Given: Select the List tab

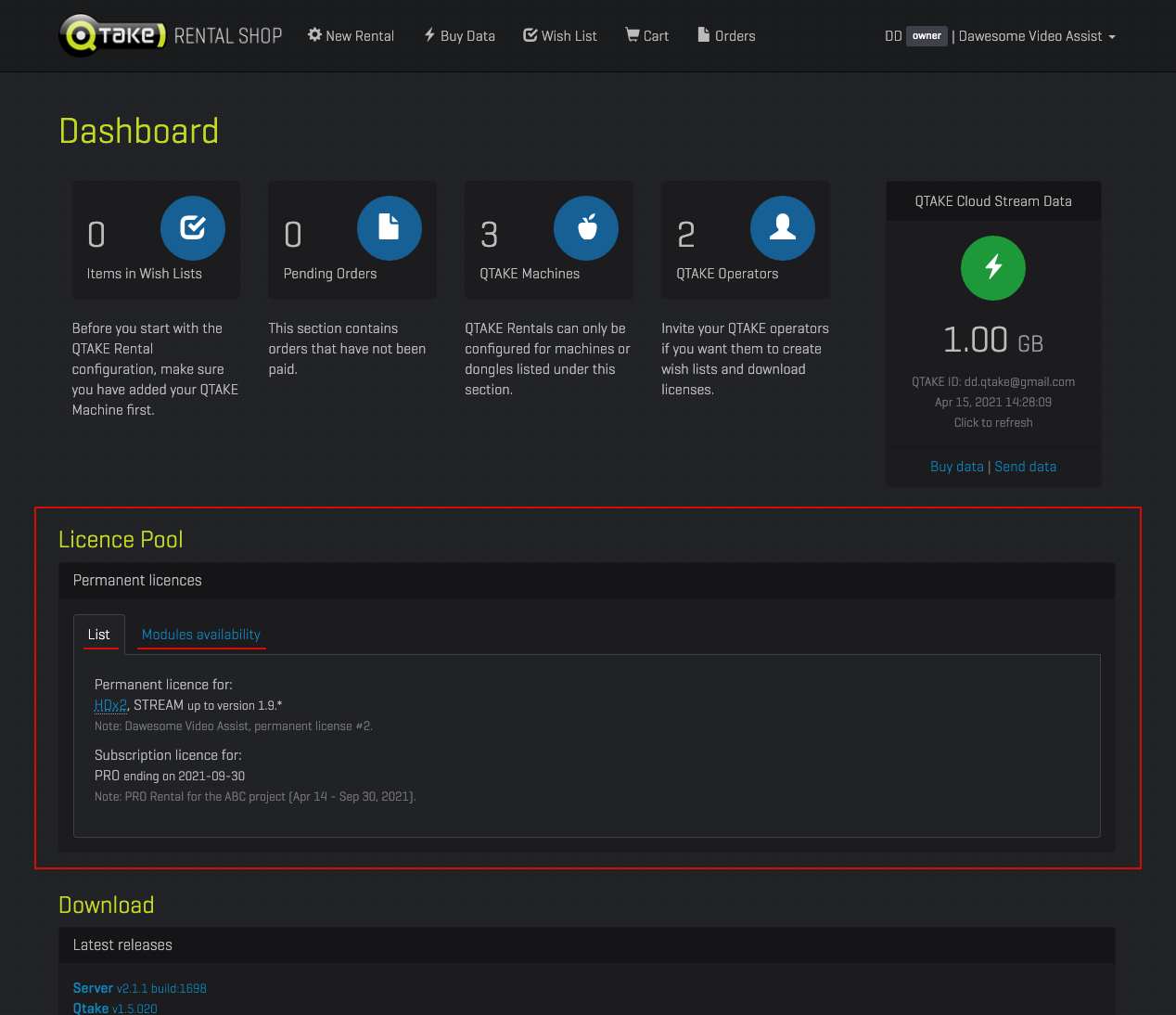Looking at the screenshot, I should tap(98, 635).
